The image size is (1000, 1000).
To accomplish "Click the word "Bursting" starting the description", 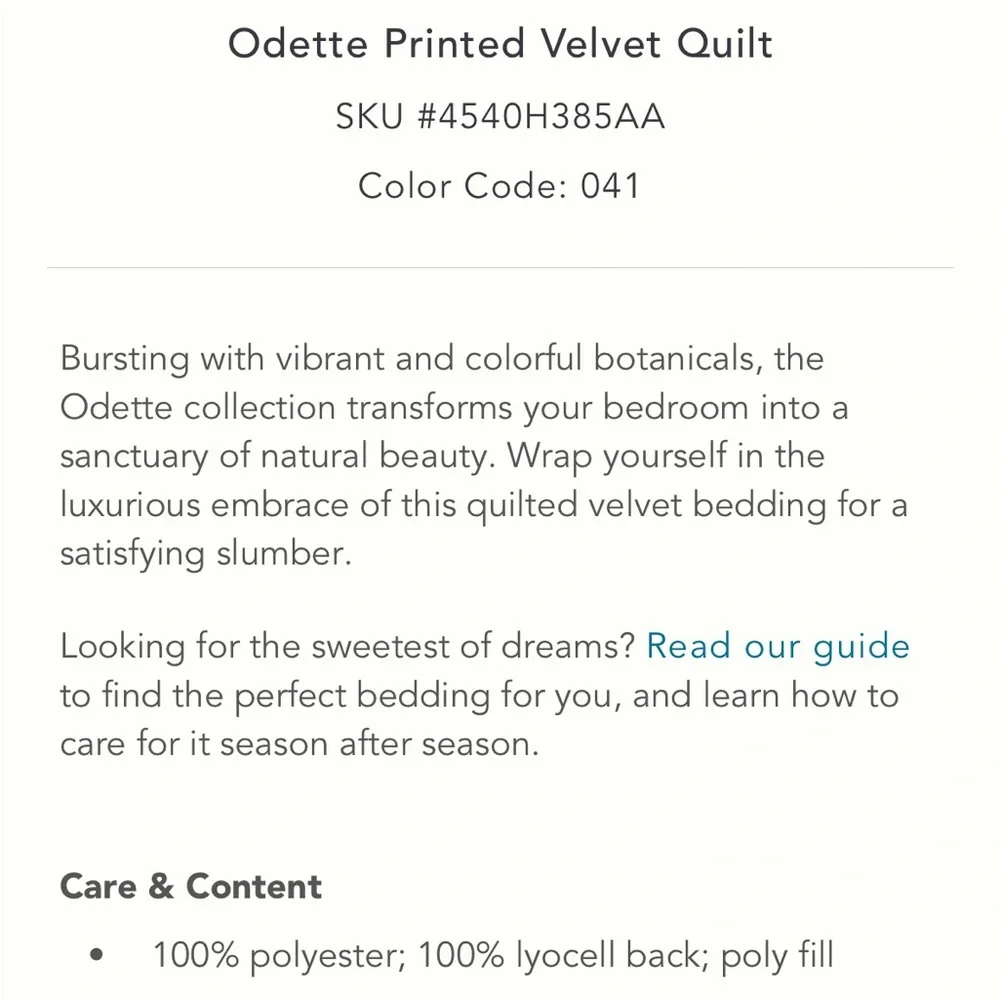I will click(124, 359).
